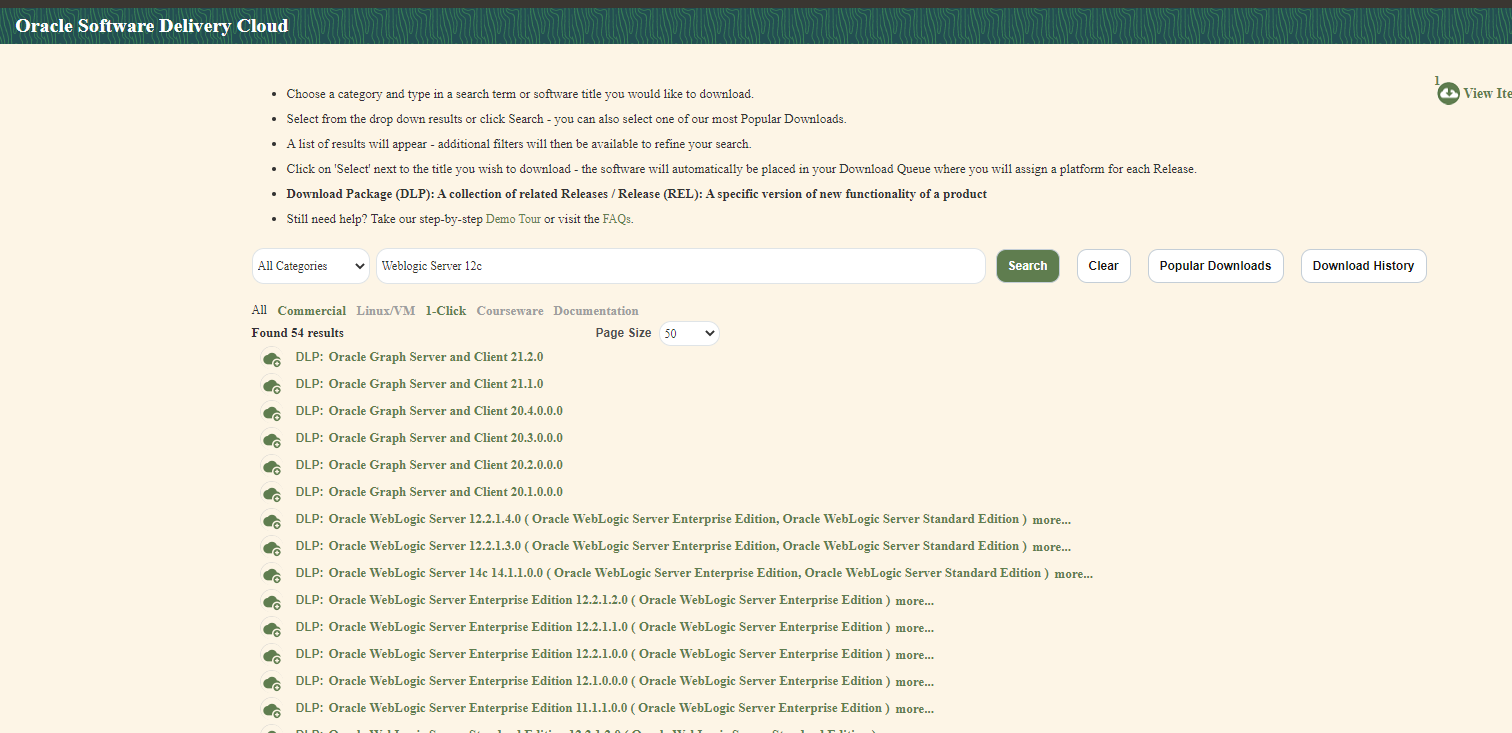Expand more... for WebLogic Server 14c 14.1.1.0.0
Screen dimensions: 1512x733
click(1073, 574)
